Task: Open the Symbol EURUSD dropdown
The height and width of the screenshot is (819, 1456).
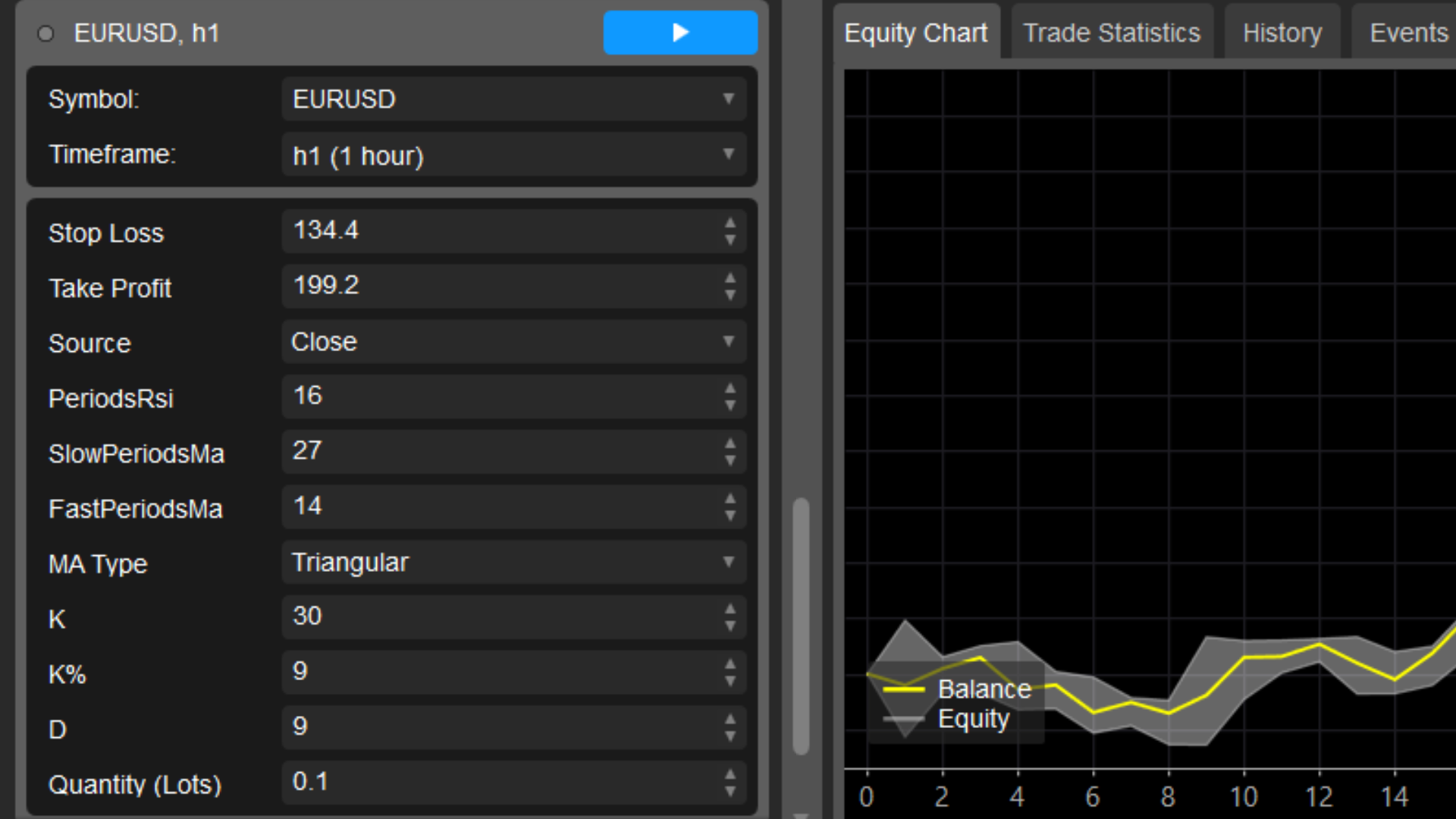Action: (x=514, y=99)
